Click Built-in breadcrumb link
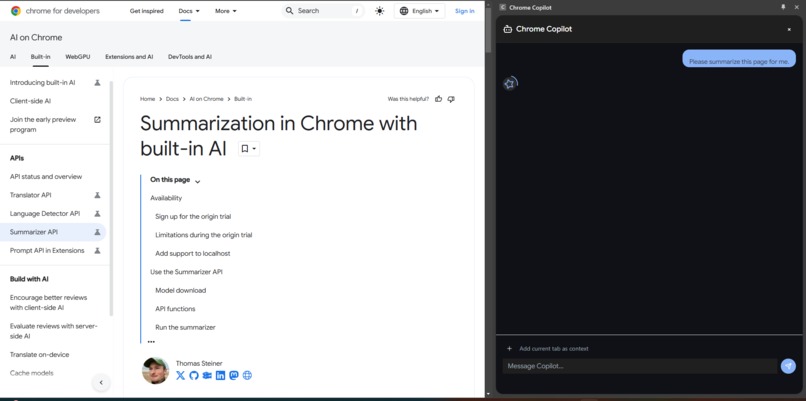This screenshot has width=806, height=401. (243, 99)
